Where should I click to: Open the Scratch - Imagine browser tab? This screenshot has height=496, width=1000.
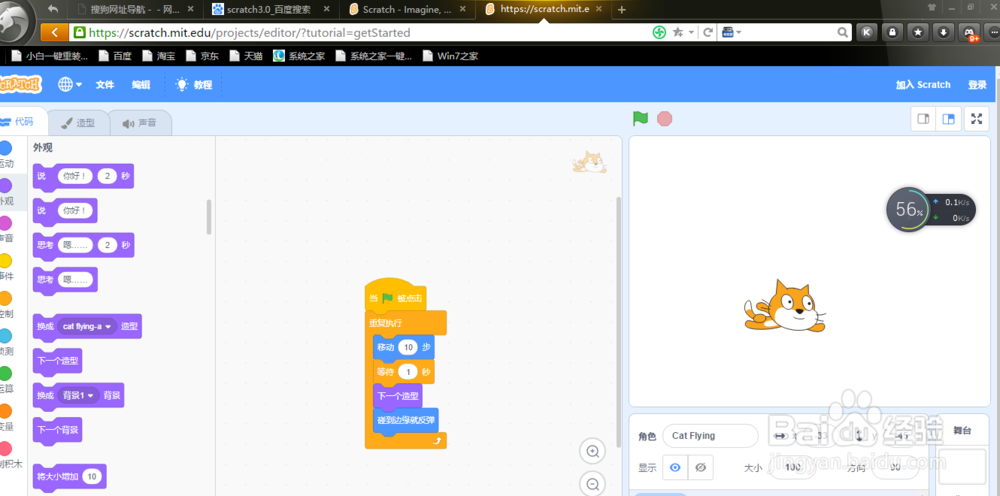click(x=406, y=10)
